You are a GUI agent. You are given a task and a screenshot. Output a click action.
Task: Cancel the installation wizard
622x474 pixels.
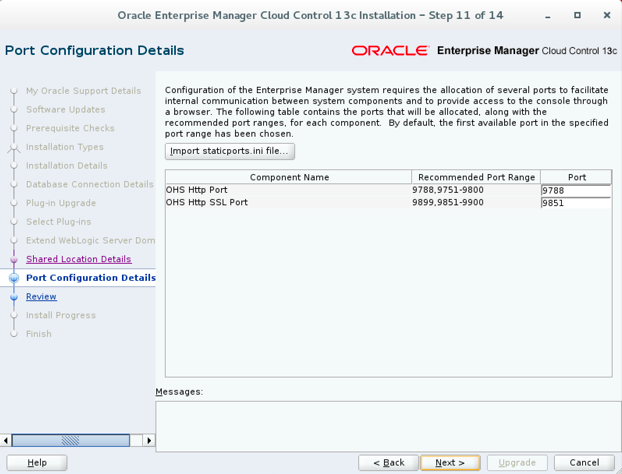point(584,462)
